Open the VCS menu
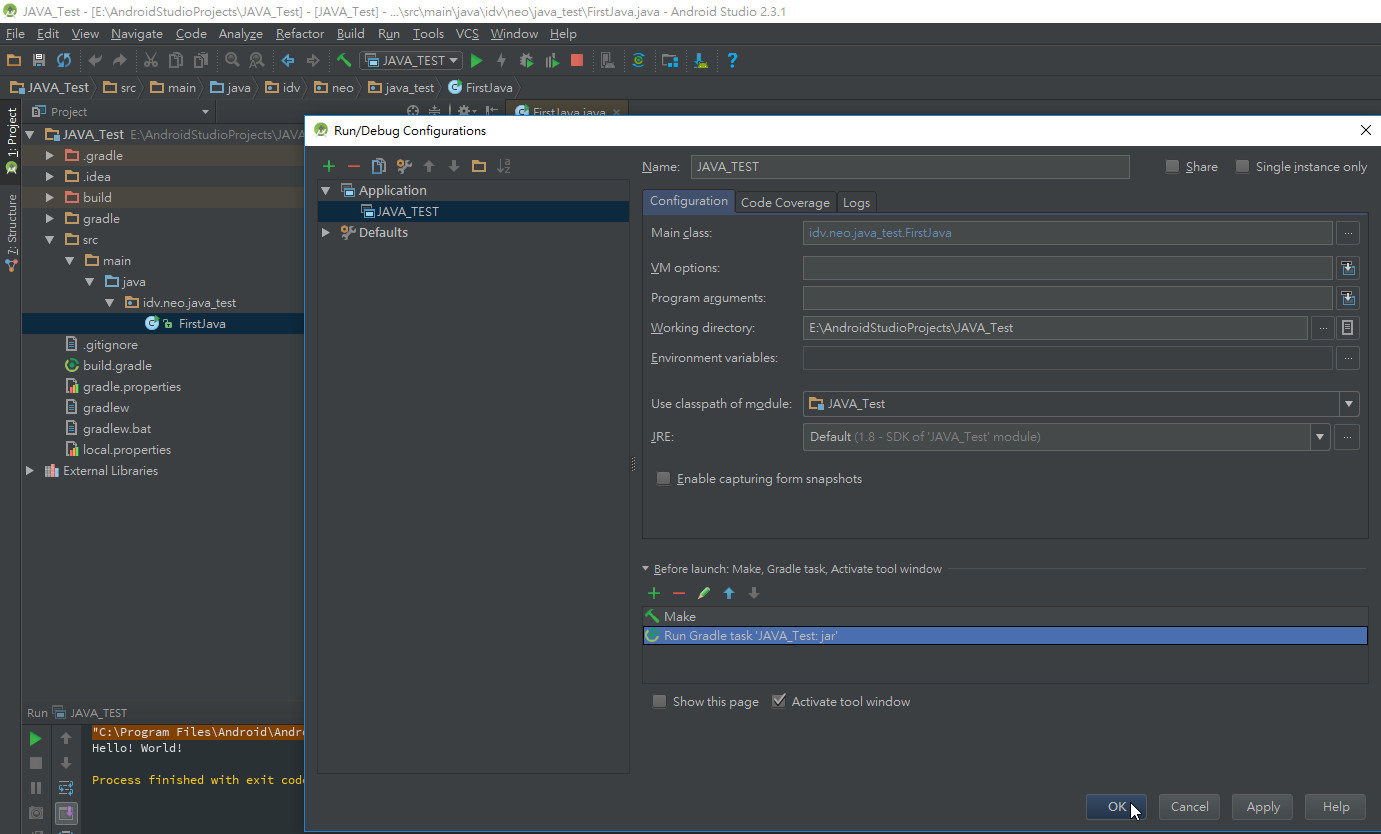Image resolution: width=1381 pixels, height=834 pixels. (x=467, y=34)
